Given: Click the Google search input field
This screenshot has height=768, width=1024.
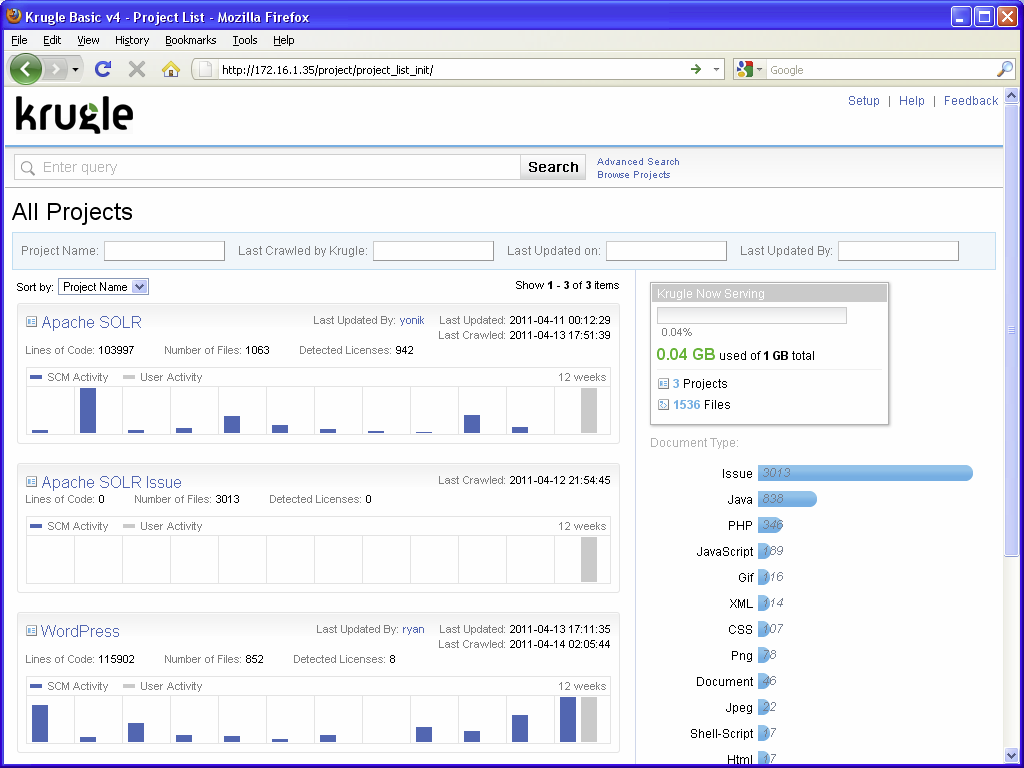Looking at the screenshot, I should coord(882,69).
